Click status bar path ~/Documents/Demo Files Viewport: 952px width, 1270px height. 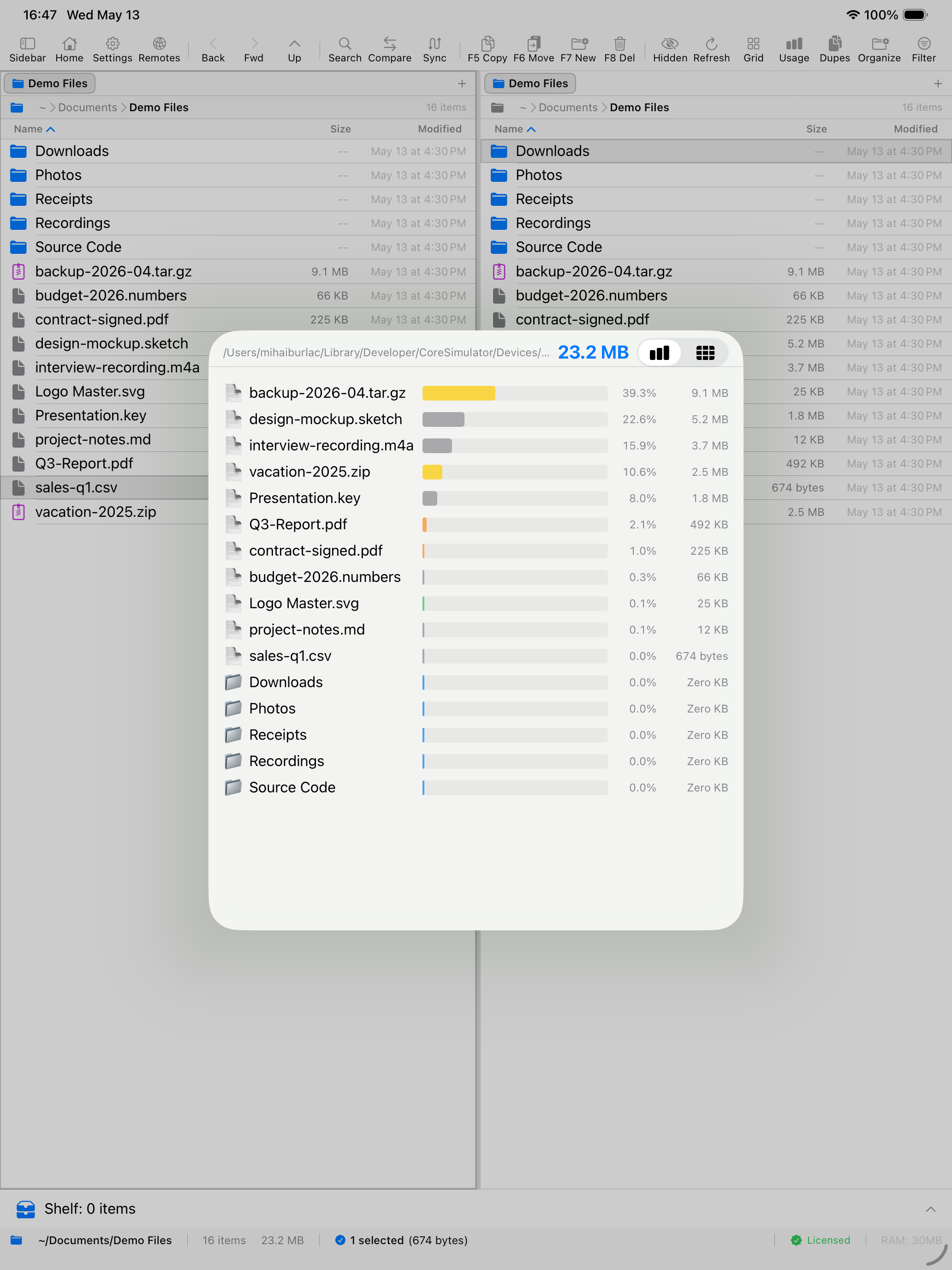(105, 1240)
